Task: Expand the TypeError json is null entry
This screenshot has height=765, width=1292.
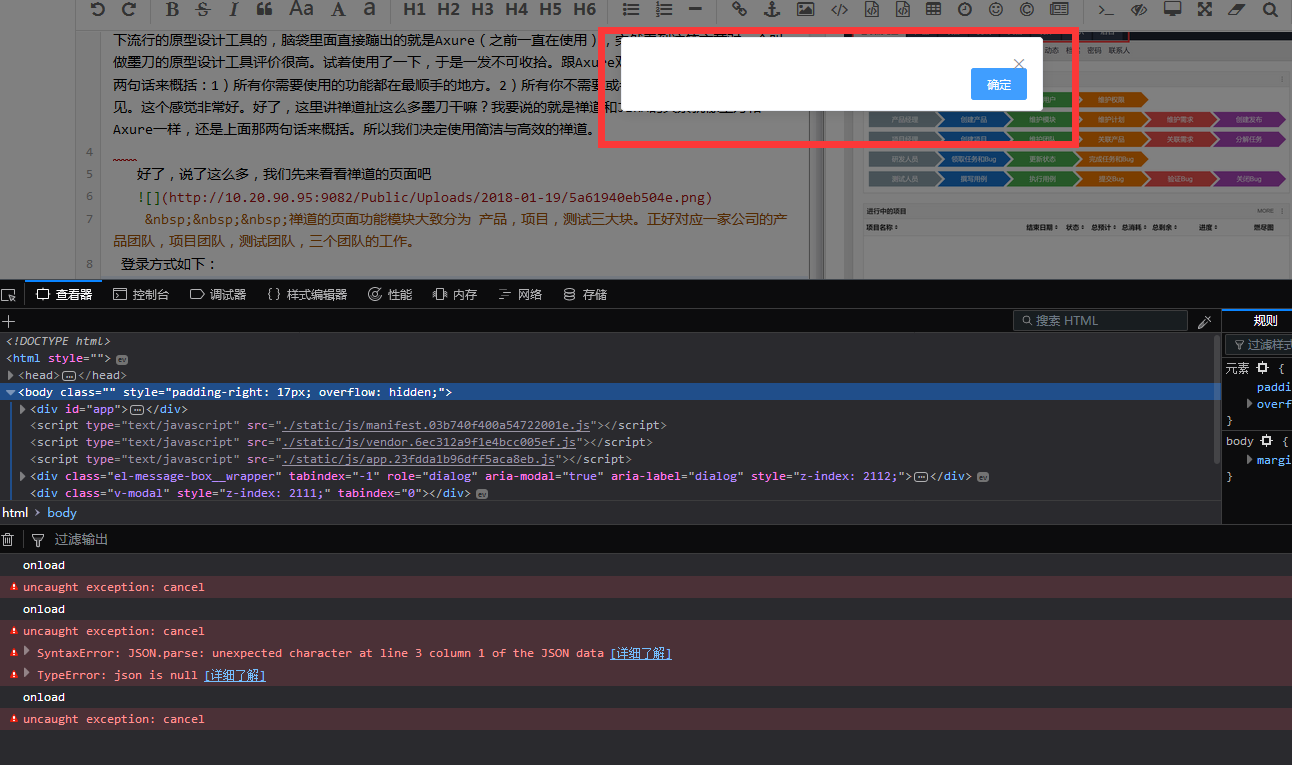Action: [x=27, y=674]
